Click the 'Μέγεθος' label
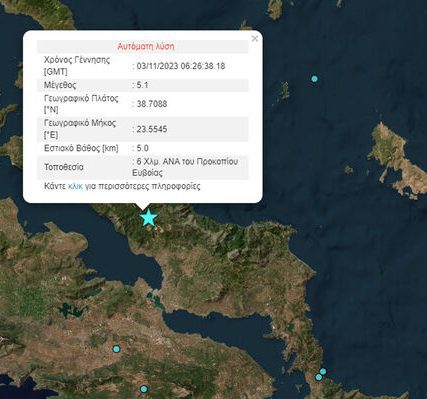427x399 pixels. (60, 85)
